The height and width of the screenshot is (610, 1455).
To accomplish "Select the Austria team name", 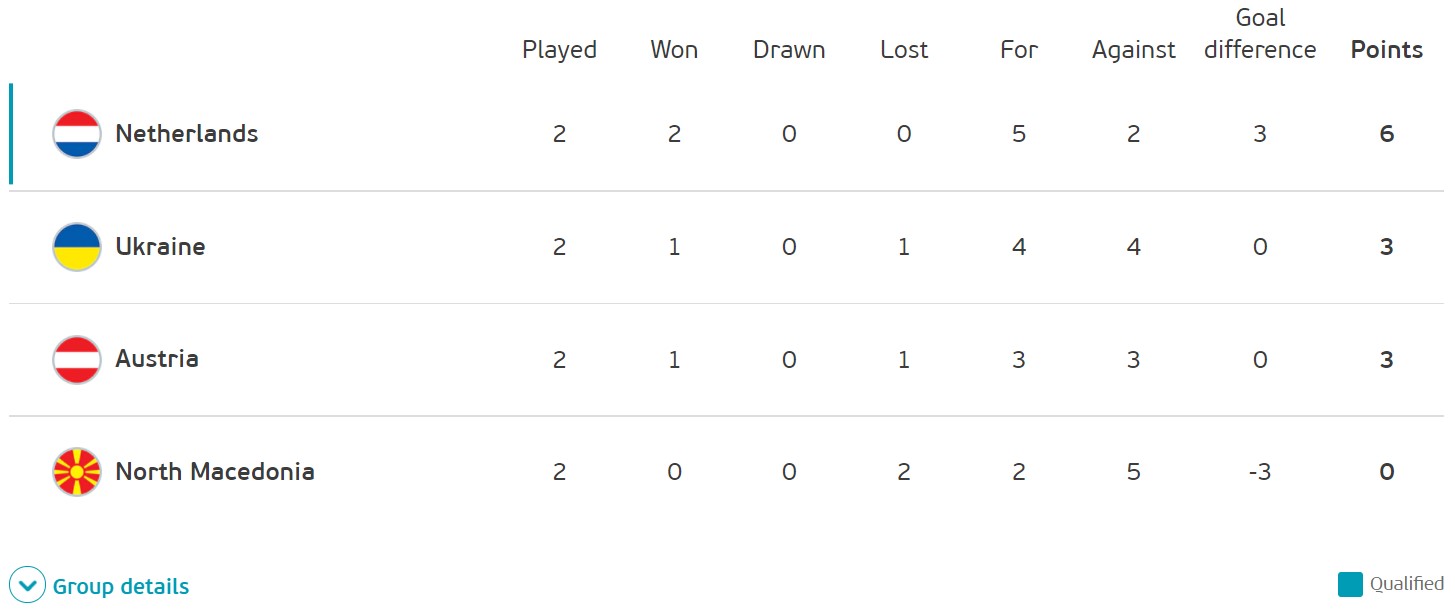I will click(157, 359).
